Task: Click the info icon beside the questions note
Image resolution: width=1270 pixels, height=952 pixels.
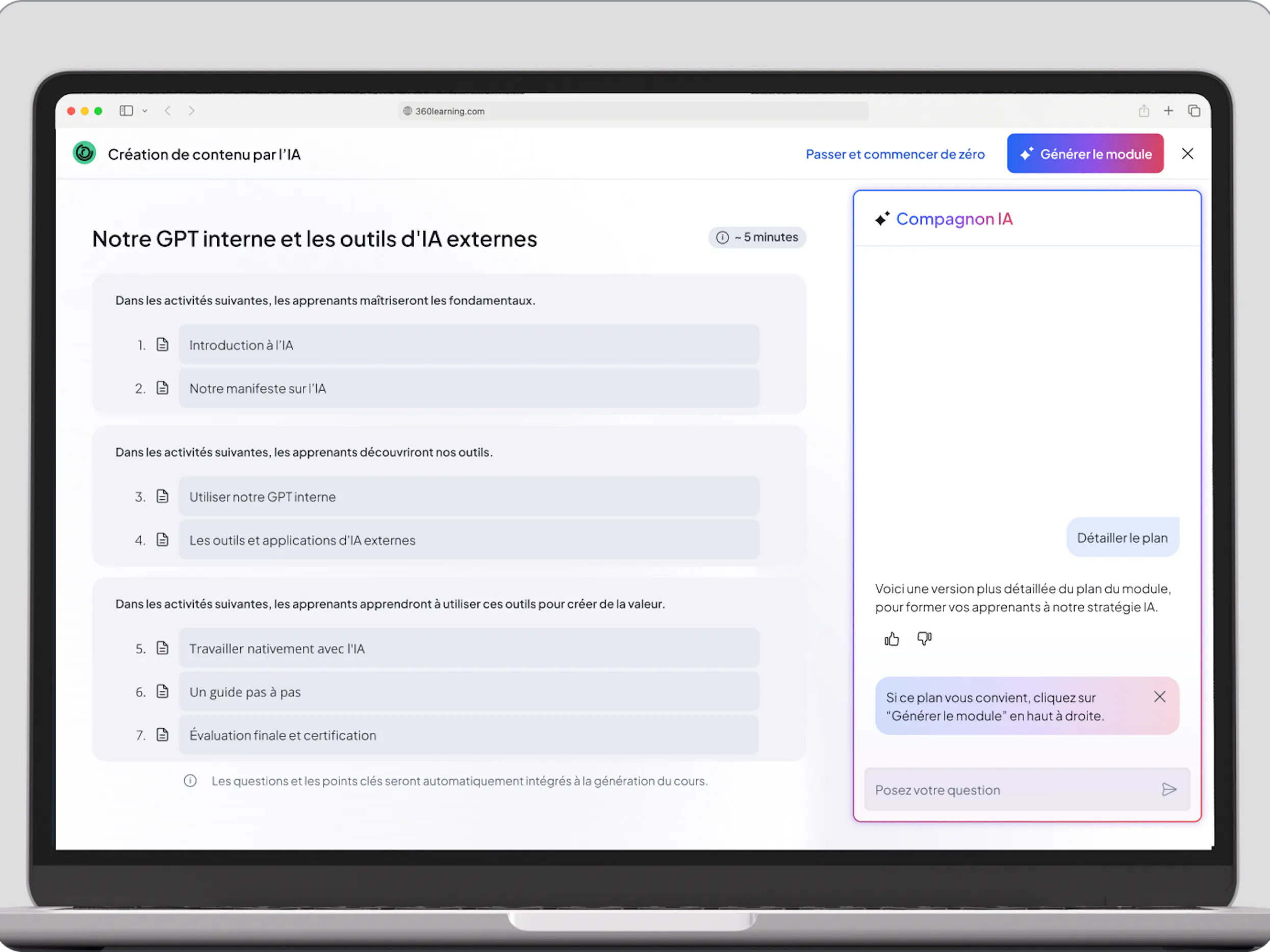Action: coord(190,781)
